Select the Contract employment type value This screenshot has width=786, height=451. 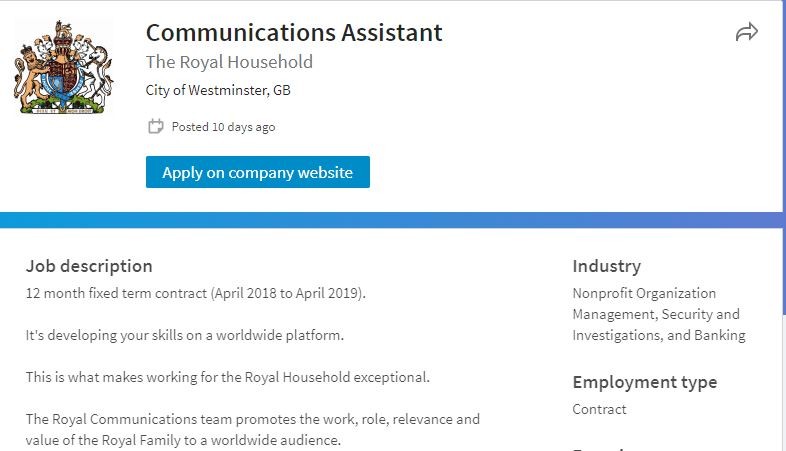[x=599, y=409]
